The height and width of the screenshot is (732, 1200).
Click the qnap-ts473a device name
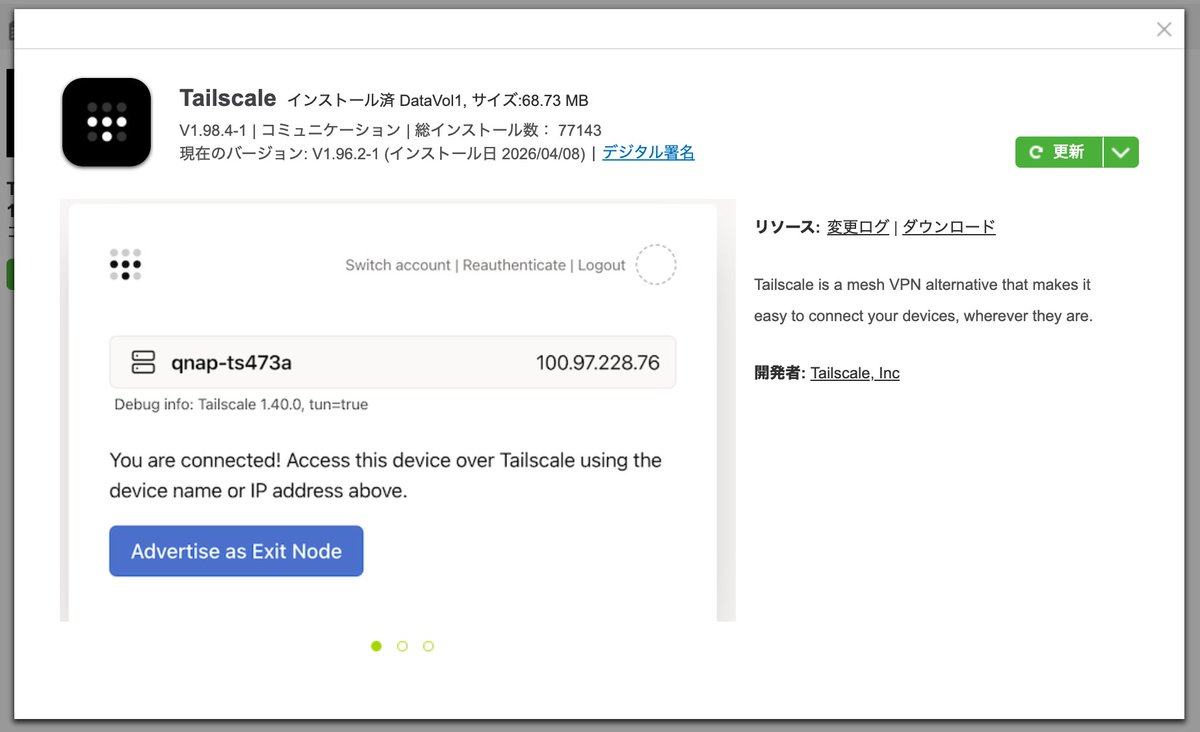click(231, 362)
